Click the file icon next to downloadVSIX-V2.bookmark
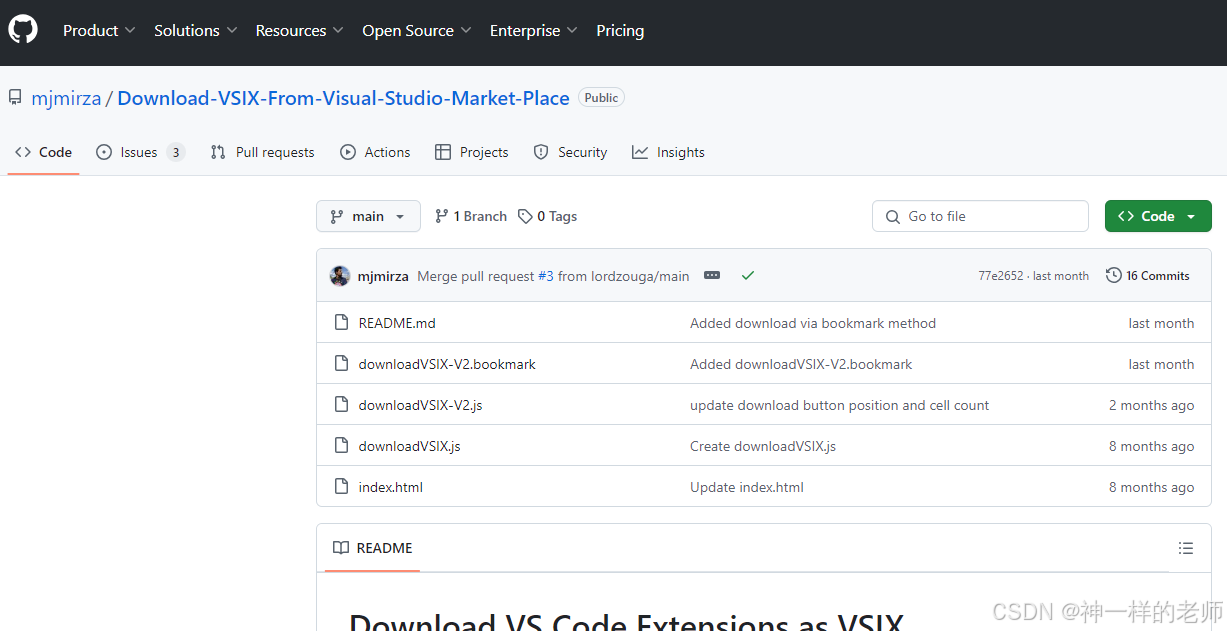 341,364
